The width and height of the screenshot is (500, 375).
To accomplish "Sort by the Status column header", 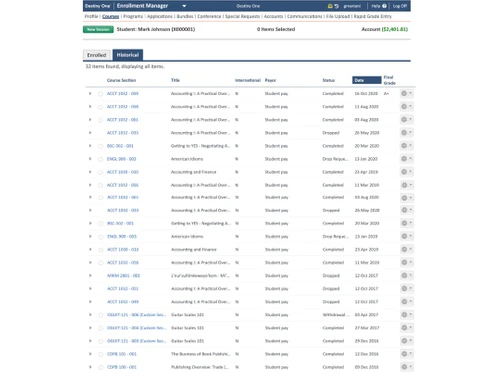I will tap(328, 80).
